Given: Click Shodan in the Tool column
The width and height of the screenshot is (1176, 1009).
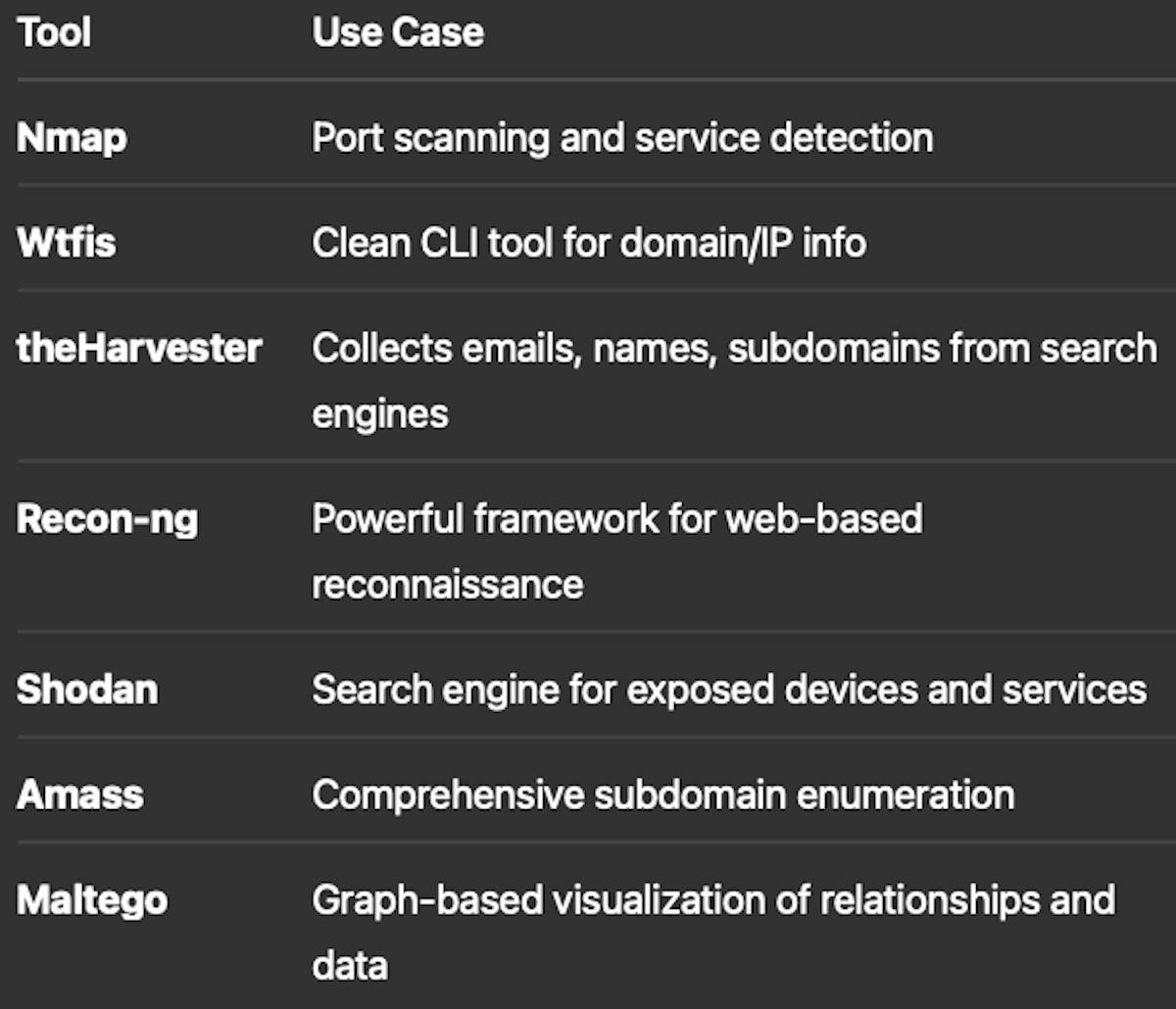Looking at the screenshot, I should click(x=87, y=689).
